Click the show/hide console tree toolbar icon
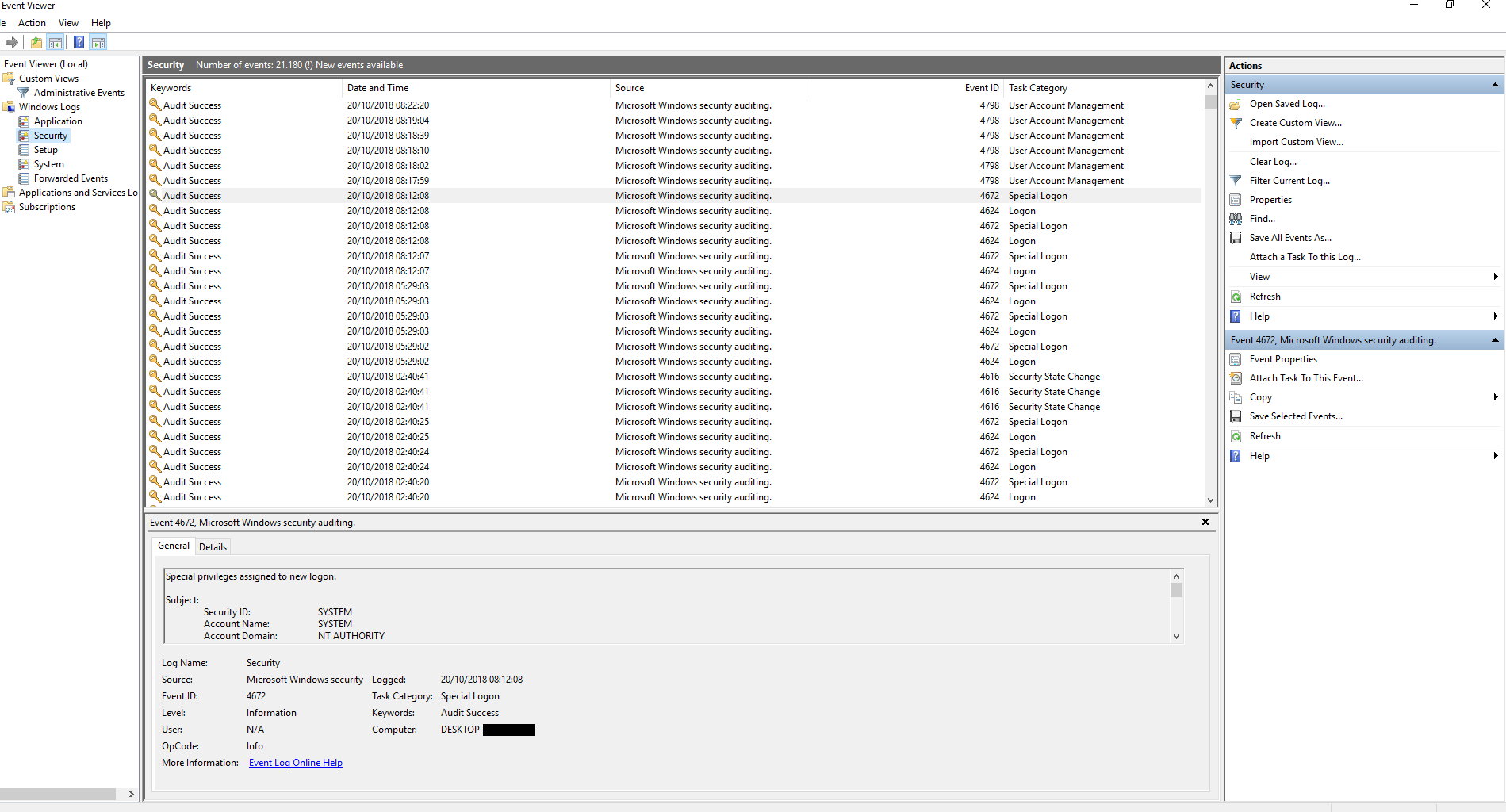Viewport: 1506px width, 812px height. point(56,43)
